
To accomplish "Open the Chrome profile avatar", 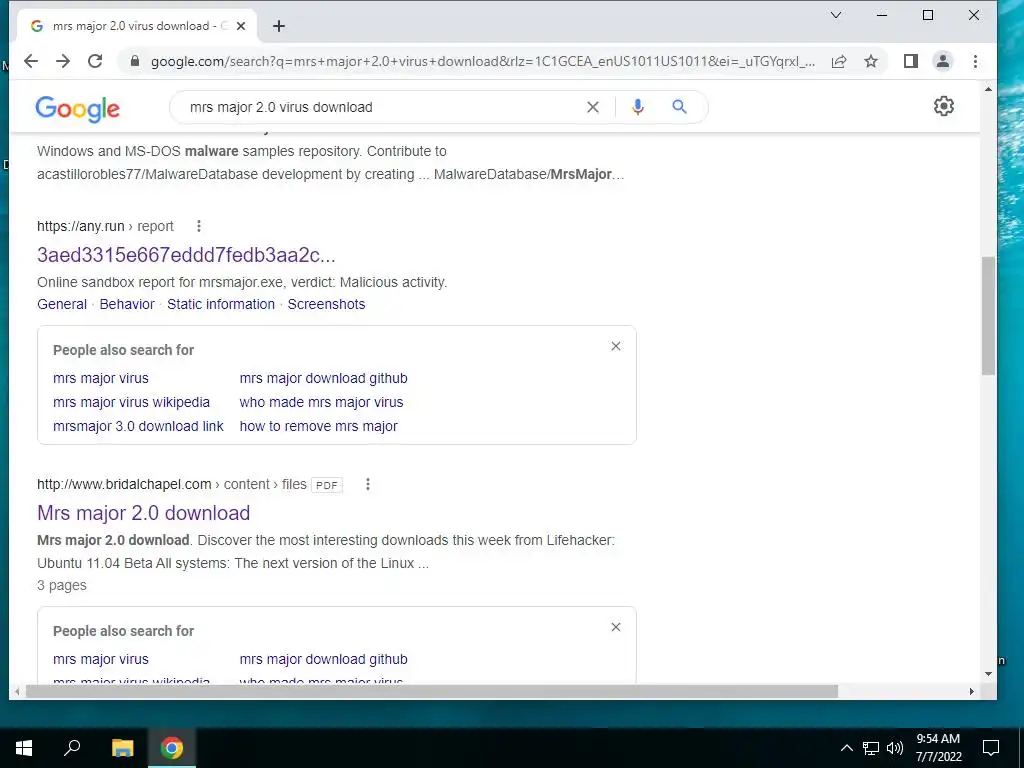I will [943, 61].
